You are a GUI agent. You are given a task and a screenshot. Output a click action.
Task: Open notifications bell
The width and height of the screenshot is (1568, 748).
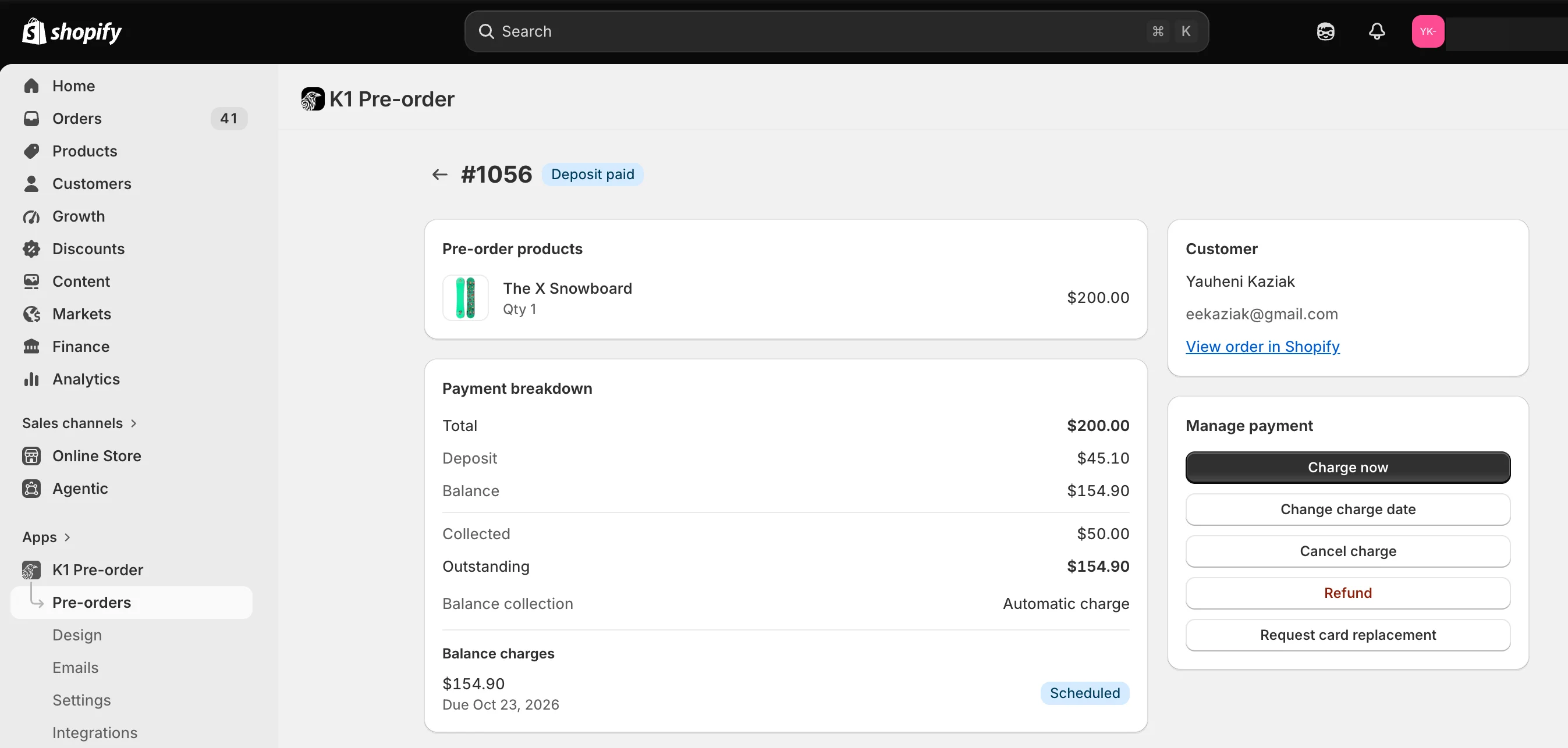click(1377, 31)
